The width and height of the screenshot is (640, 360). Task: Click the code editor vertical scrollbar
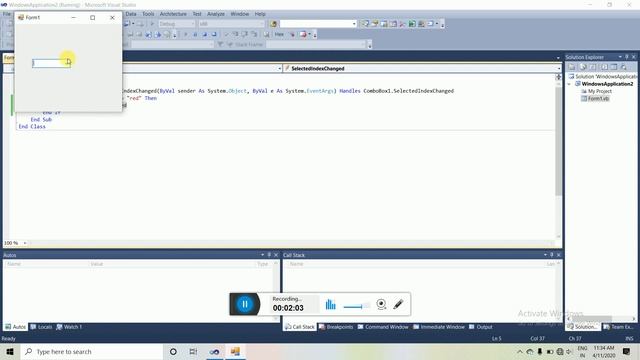click(x=558, y=141)
